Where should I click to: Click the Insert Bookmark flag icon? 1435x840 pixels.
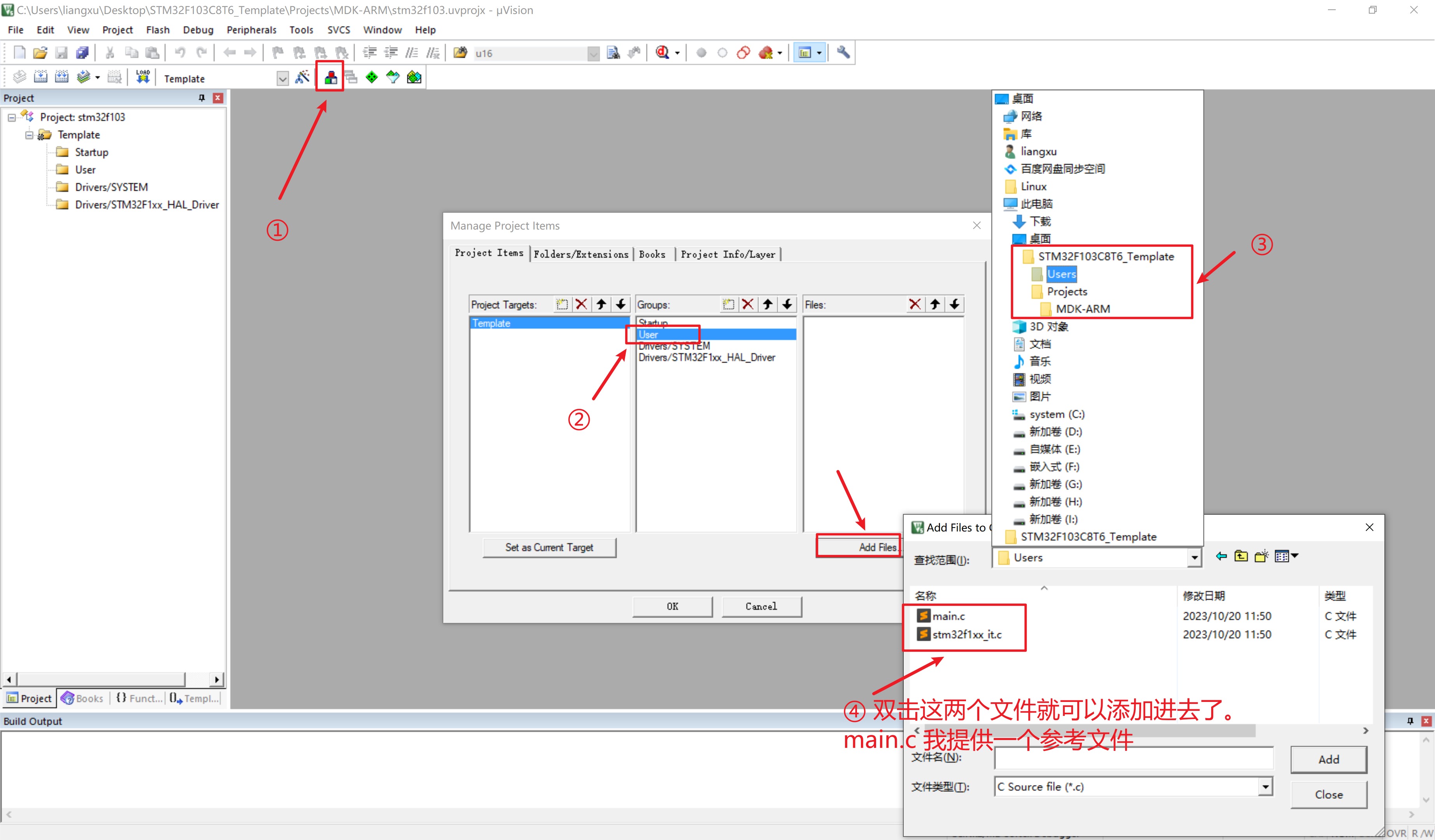278,53
